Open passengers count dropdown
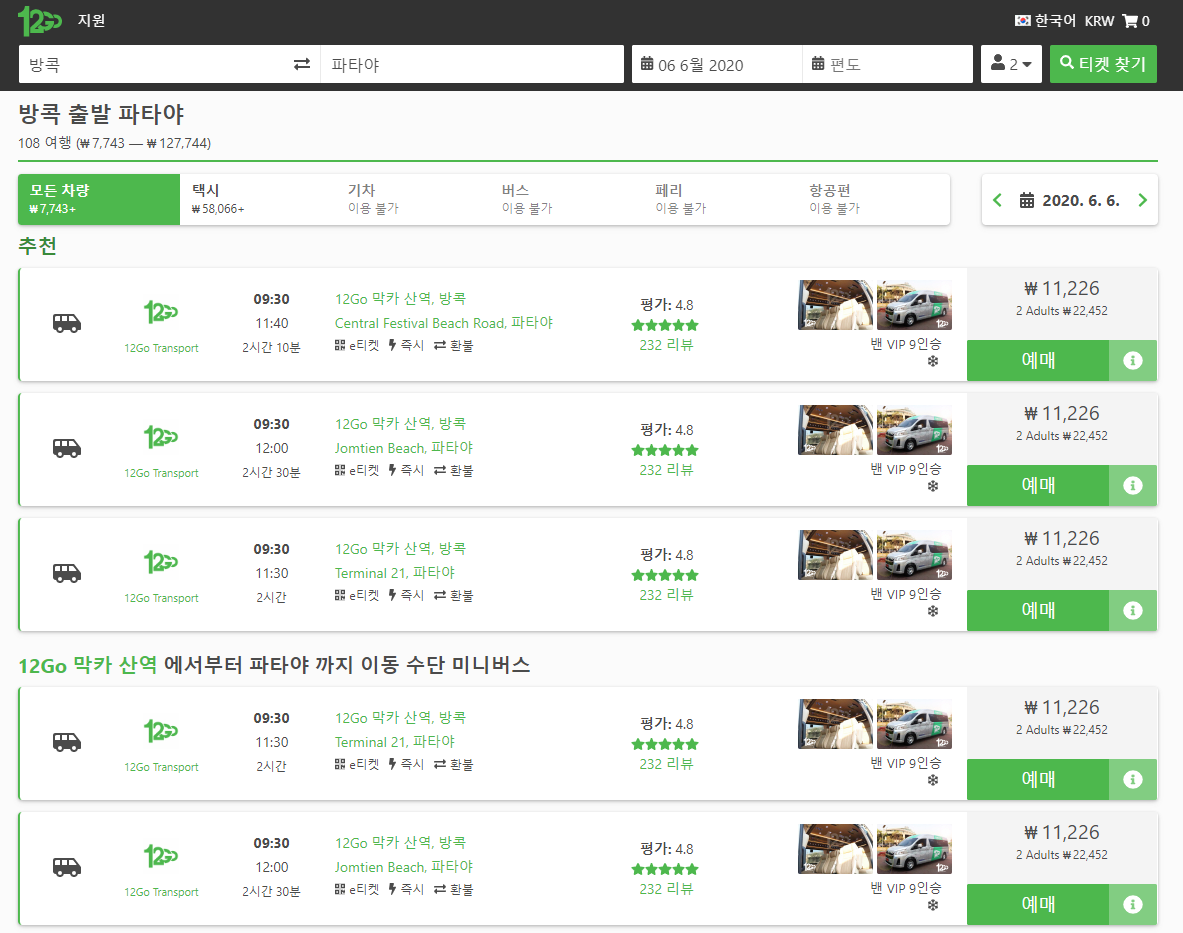1183x933 pixels. click(x=1011, y=64)
